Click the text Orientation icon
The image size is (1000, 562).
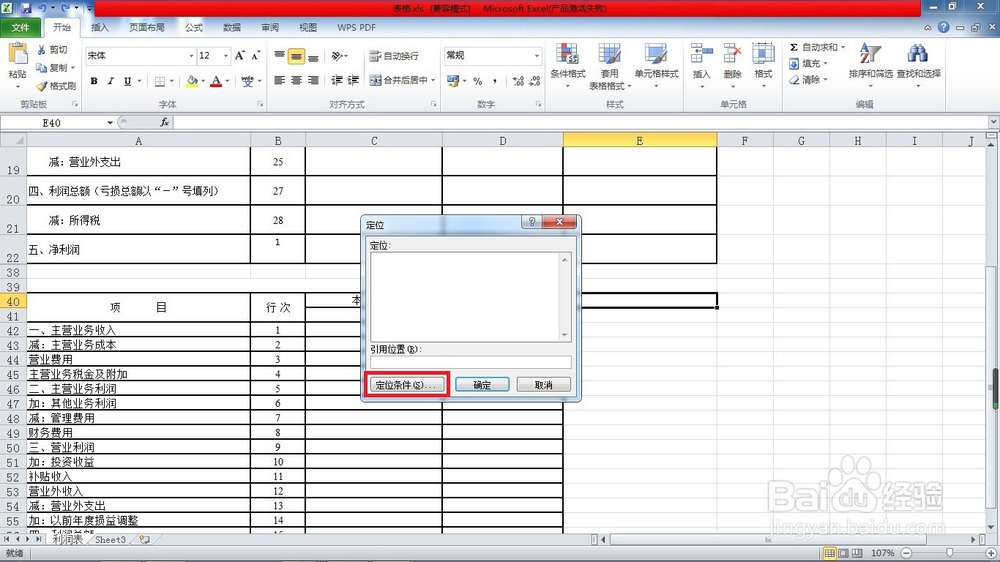coord(337,56)
